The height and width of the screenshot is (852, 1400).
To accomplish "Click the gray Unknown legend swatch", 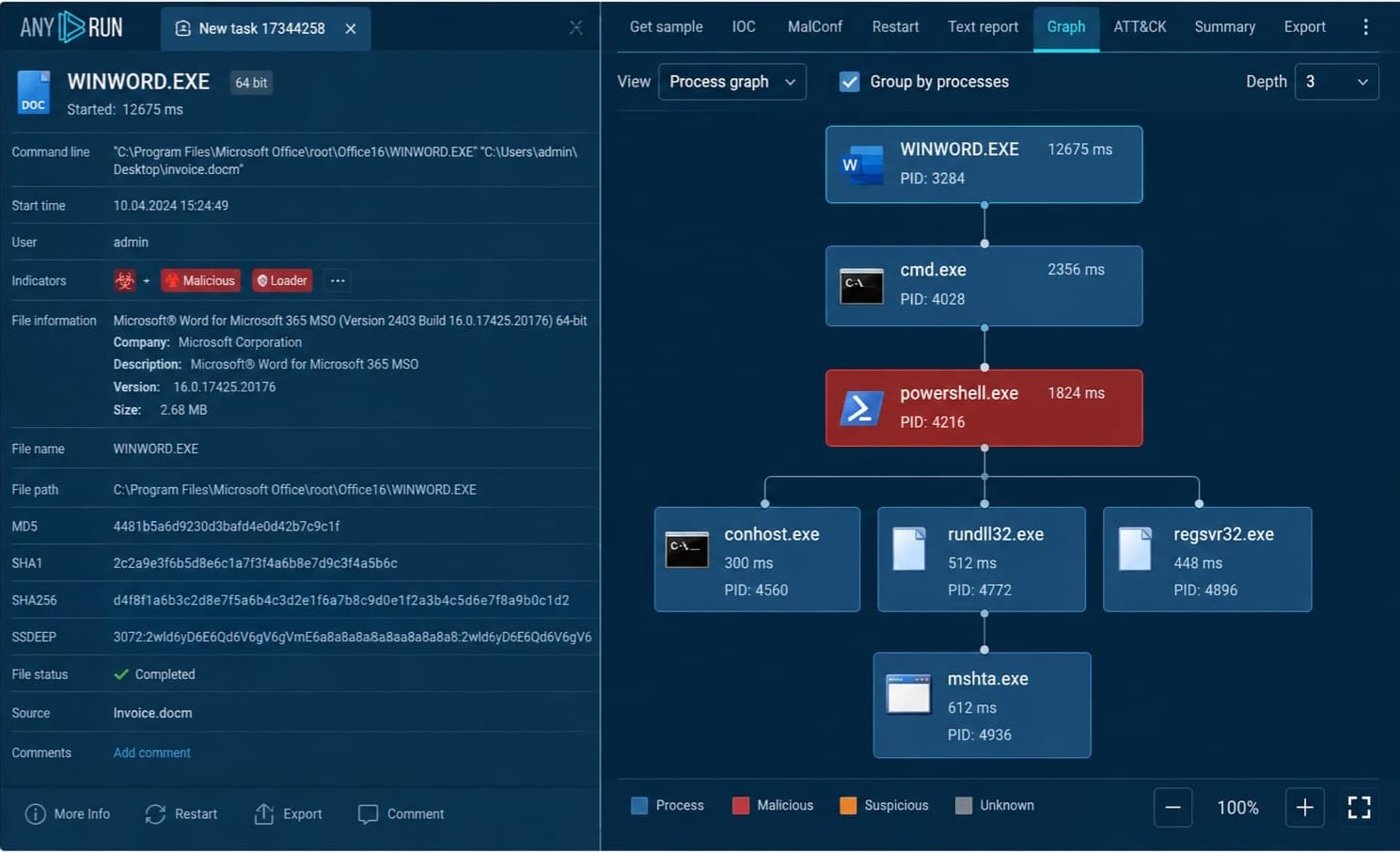I will point(964,806).
